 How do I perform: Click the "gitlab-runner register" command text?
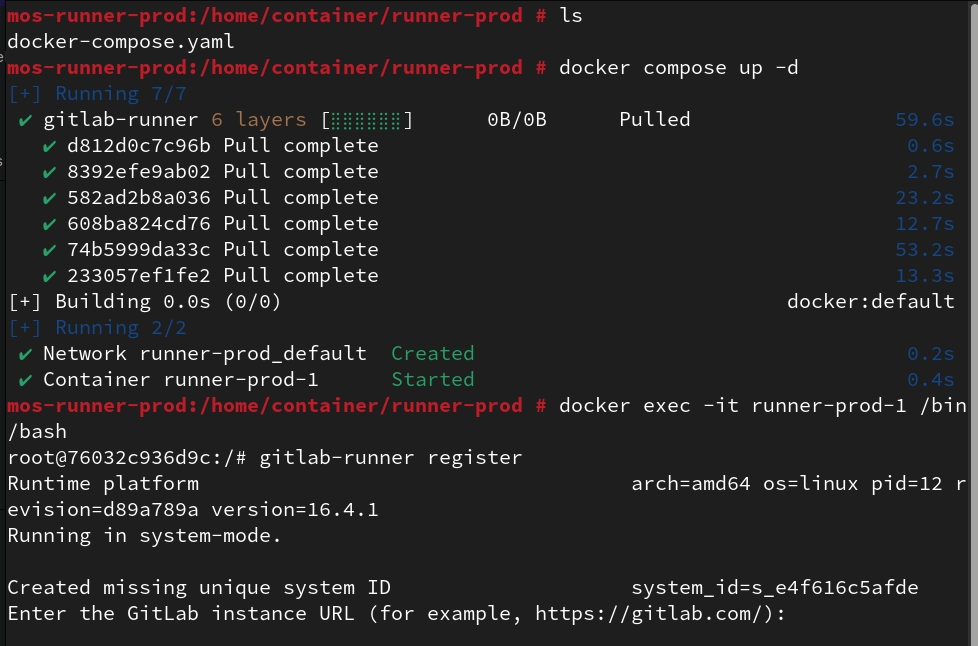(x=390, y=458)
